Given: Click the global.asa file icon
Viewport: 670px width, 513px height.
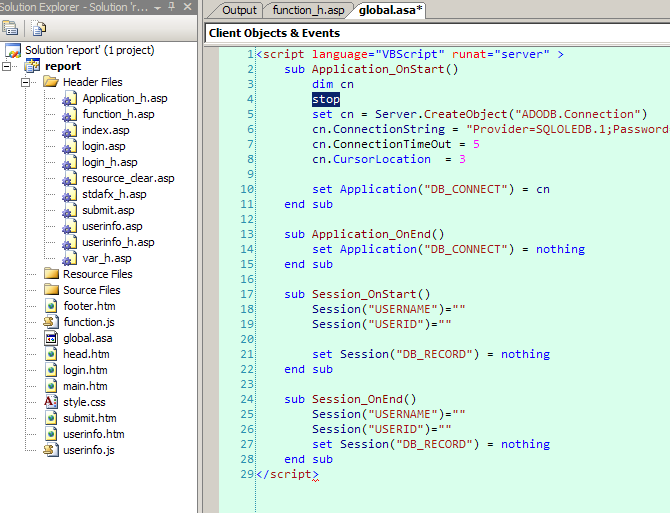Looking at the screenshot, I should (x=51, y=338).
